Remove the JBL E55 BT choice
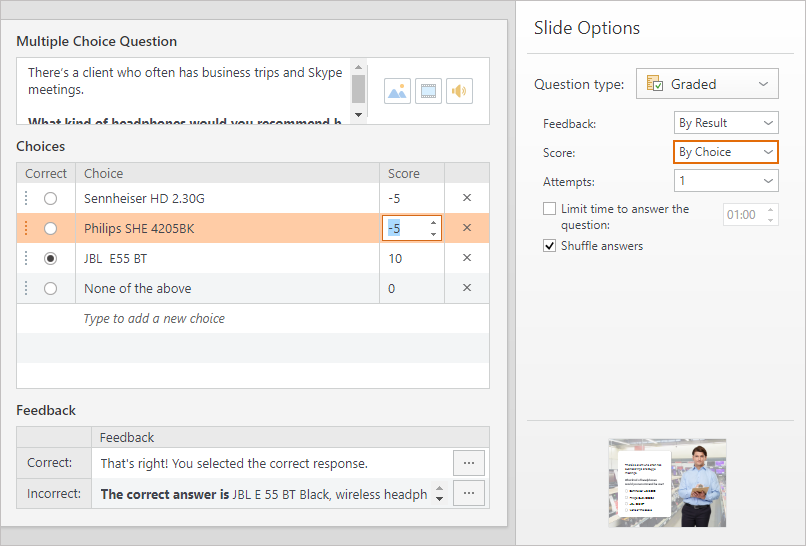The height and width of the screenshot is (546, 806). coord(466,258)
